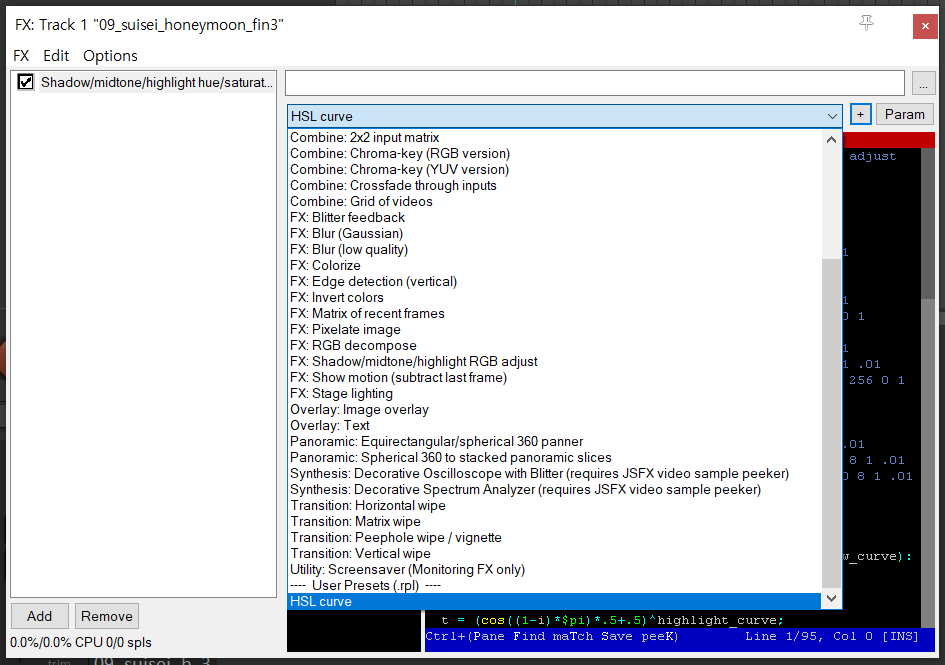This screenshot has height=665, width=945.
Task: Collapse the HSL curve preset dropdown
Action: click(832, 116)
